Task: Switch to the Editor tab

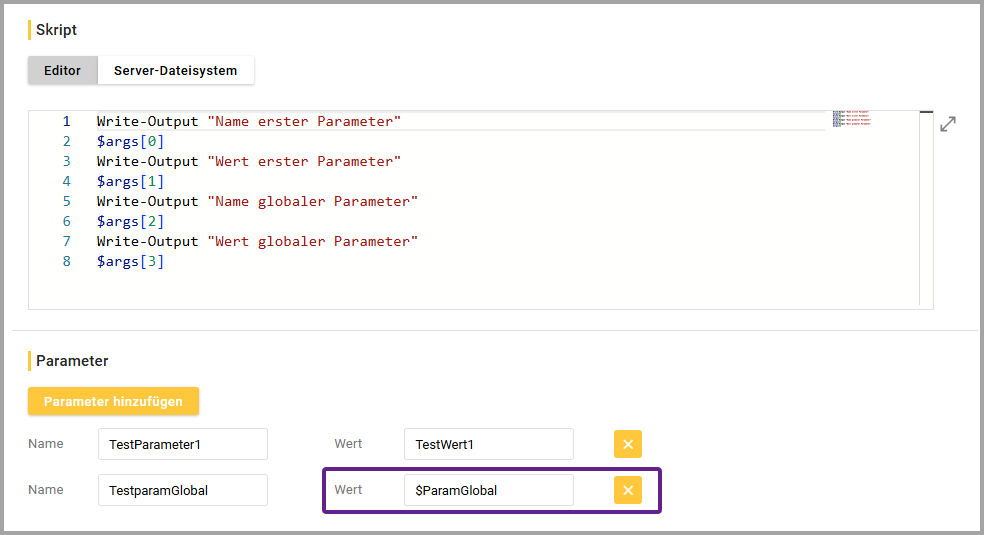Action: click(62, 71)
